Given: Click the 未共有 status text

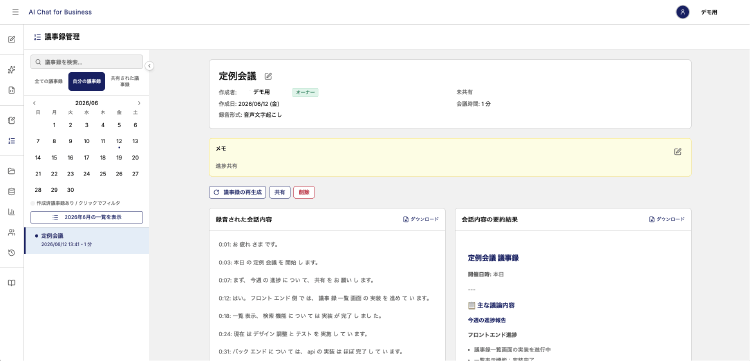Looking at the screenshot, I should (x=464, y=92).
